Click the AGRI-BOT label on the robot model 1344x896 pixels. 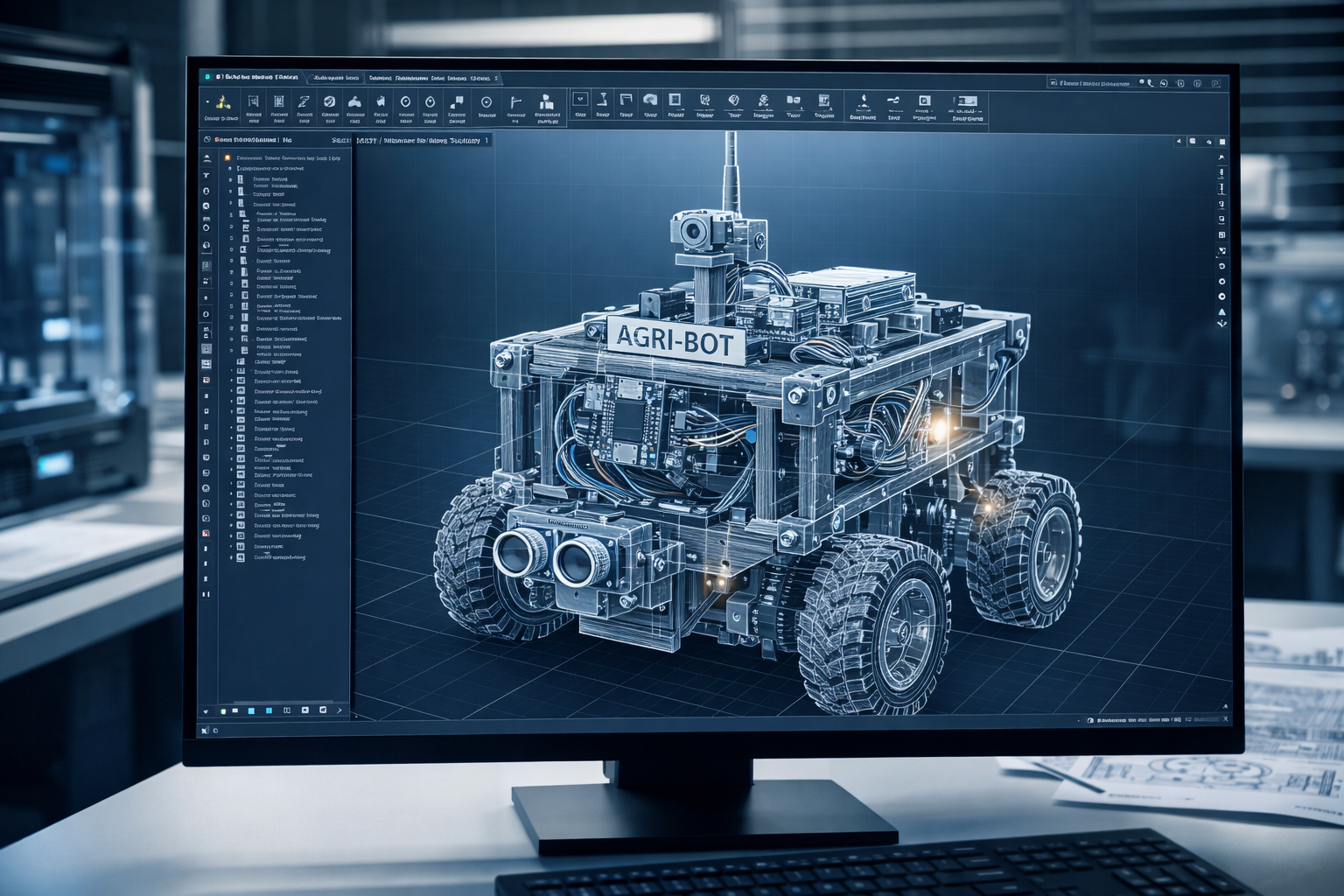pyautogui.click(x=675, y=339)
